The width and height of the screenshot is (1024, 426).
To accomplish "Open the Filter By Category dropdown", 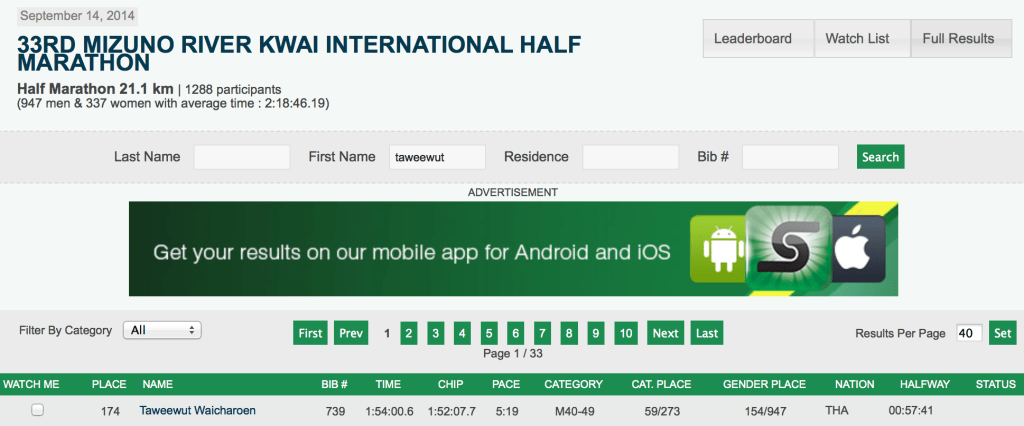I will click(162, 329).
